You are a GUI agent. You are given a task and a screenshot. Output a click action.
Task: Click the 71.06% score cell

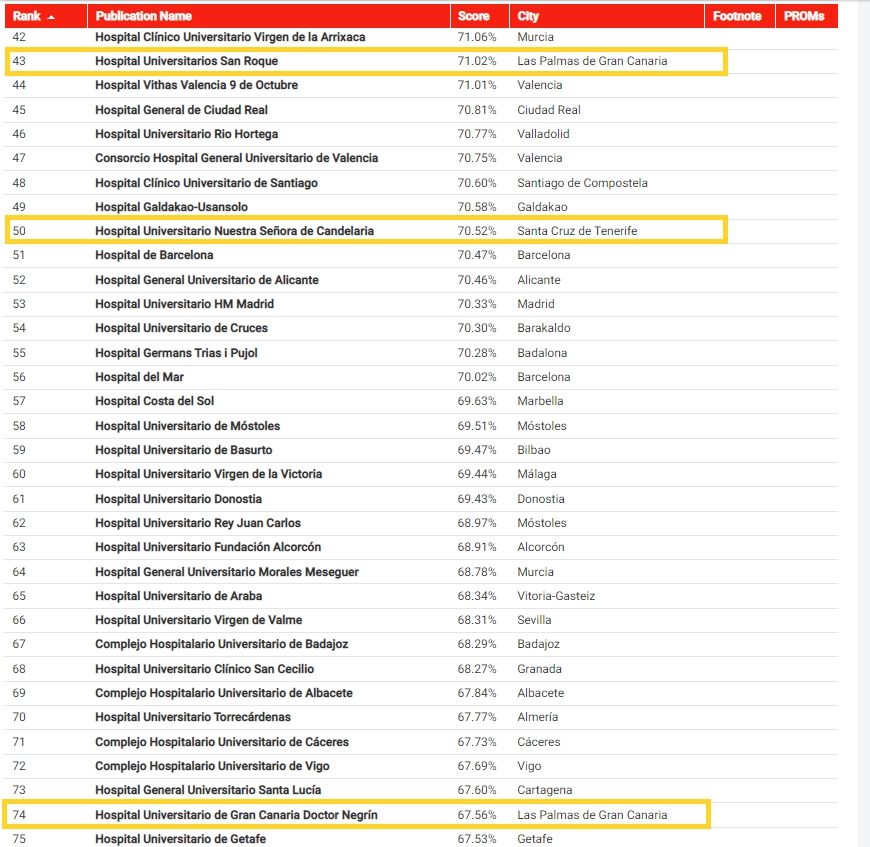point(477,37)
